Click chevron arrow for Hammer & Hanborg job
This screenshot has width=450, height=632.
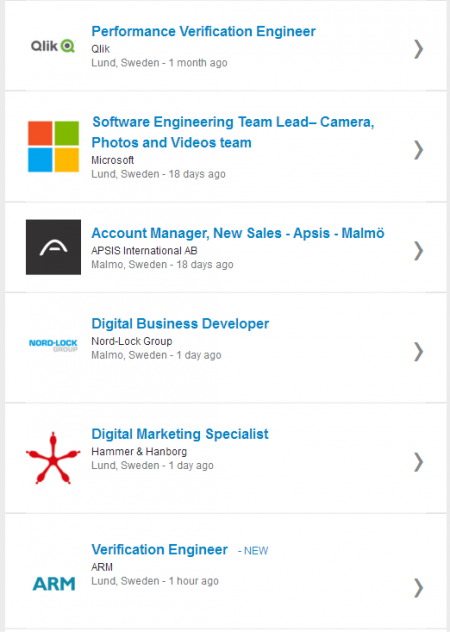coord(419,462)
